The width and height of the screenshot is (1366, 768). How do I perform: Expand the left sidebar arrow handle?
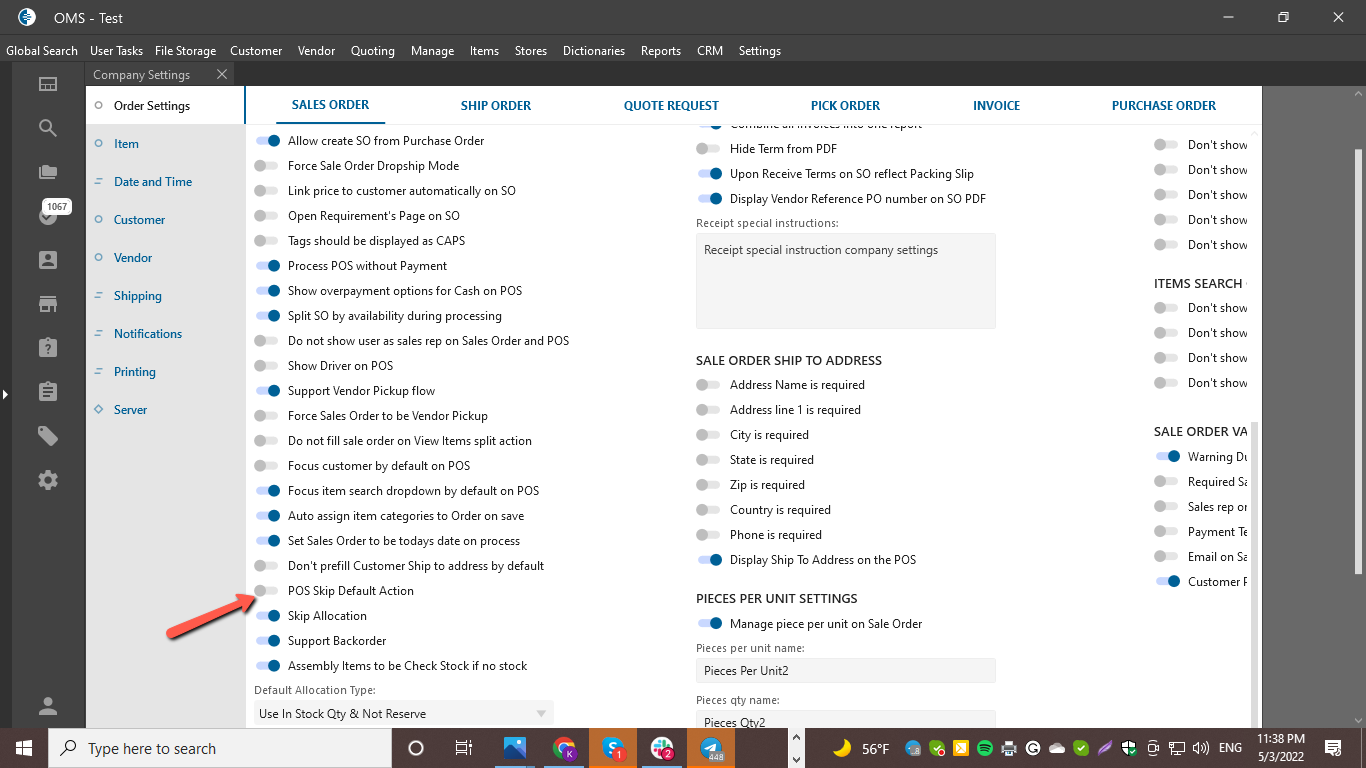tap(5, 395)
